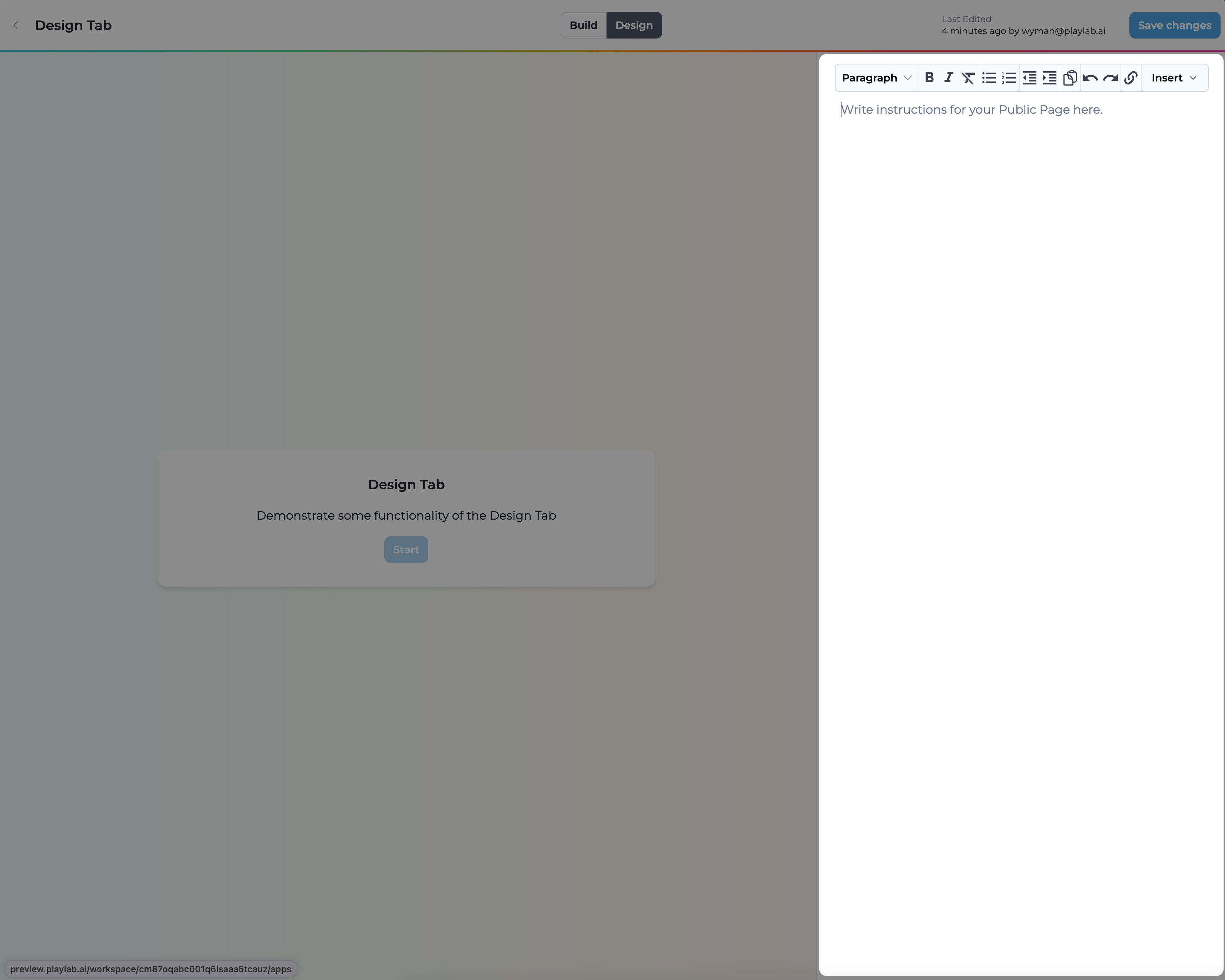Create a numbered list
This screenshot has width=1225, height=980.
coord(1009,78)
